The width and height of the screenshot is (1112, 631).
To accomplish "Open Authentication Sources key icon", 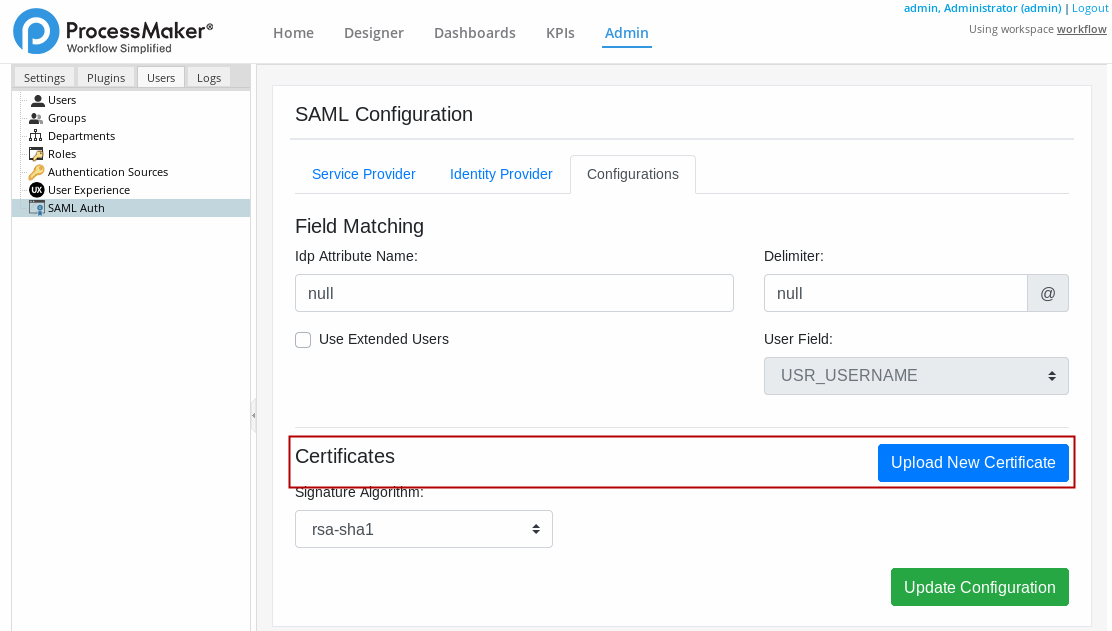I will (x=37, y=172).
